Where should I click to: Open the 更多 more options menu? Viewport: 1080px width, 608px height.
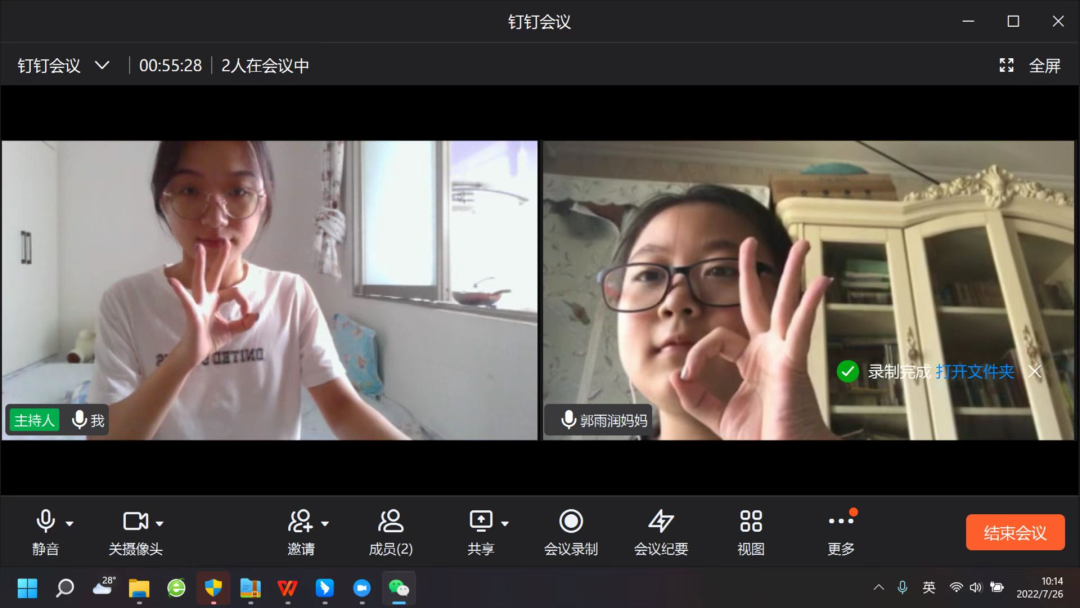click(841, 532)
